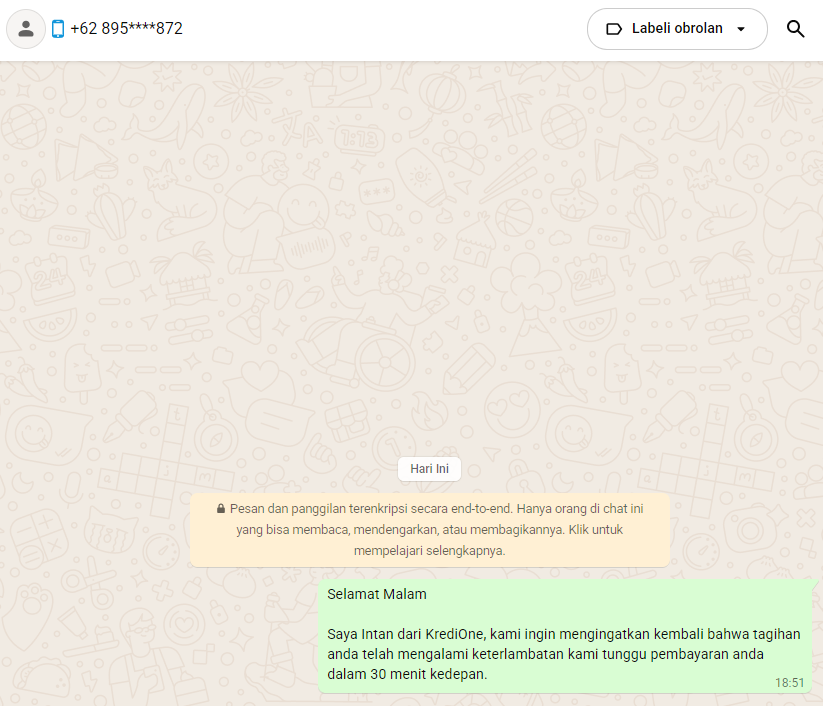Expand the Labeli obrolan dropdown arrow
The image size is (823, 706).
pos(741,29)
